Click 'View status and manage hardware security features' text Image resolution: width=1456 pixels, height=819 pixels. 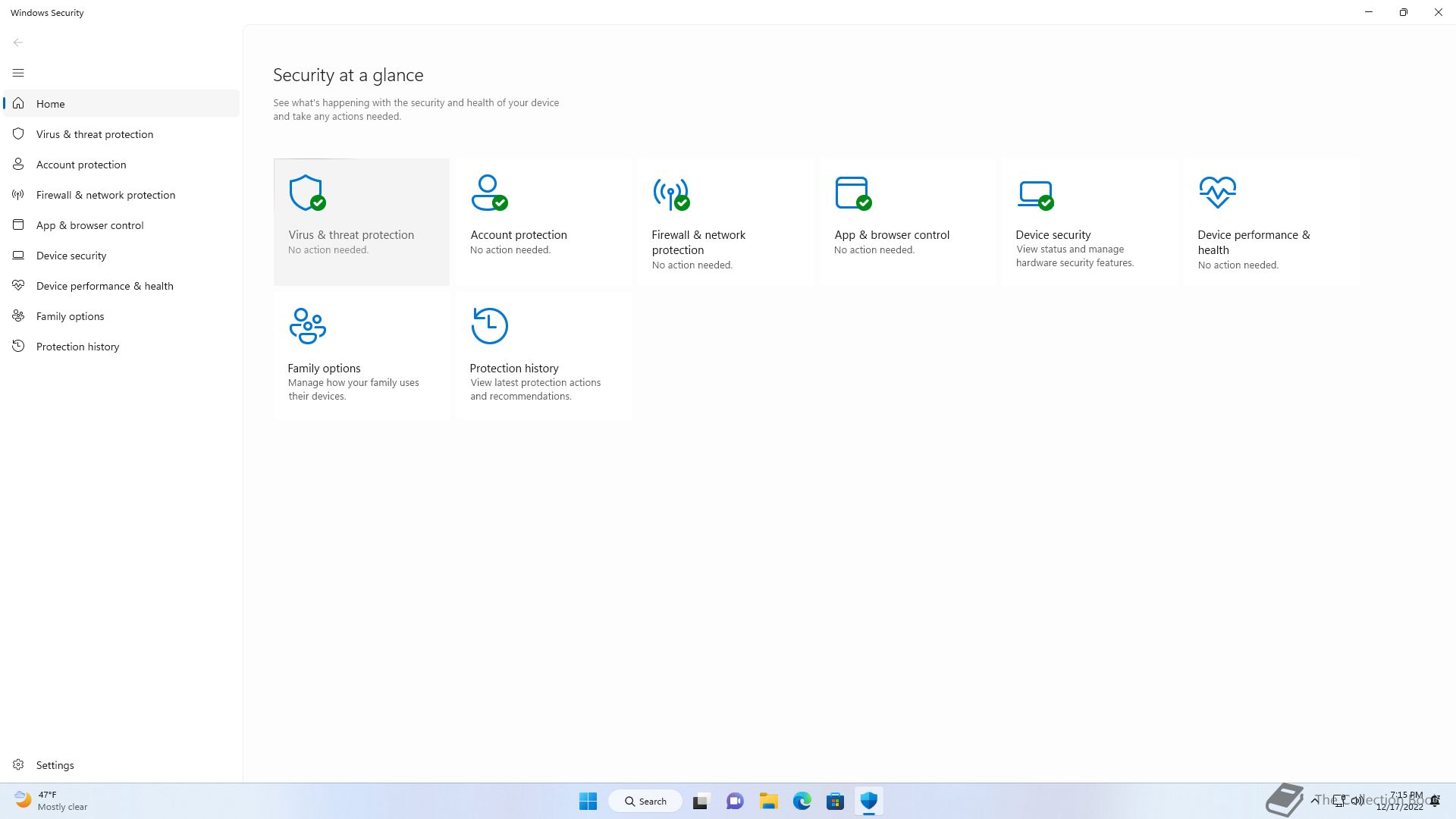tap(1075, 256)
